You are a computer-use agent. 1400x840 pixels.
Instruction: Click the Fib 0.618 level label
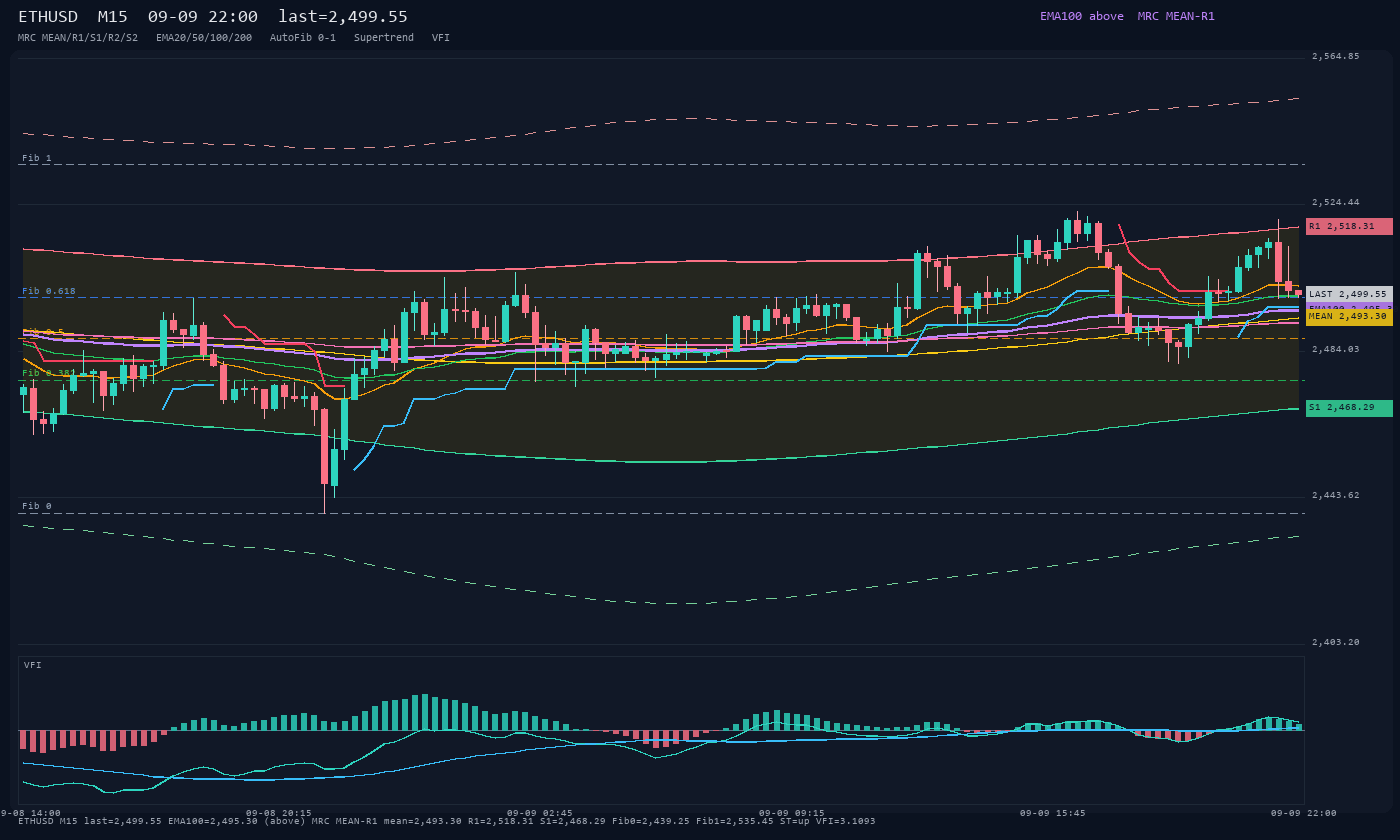[49, 291]
